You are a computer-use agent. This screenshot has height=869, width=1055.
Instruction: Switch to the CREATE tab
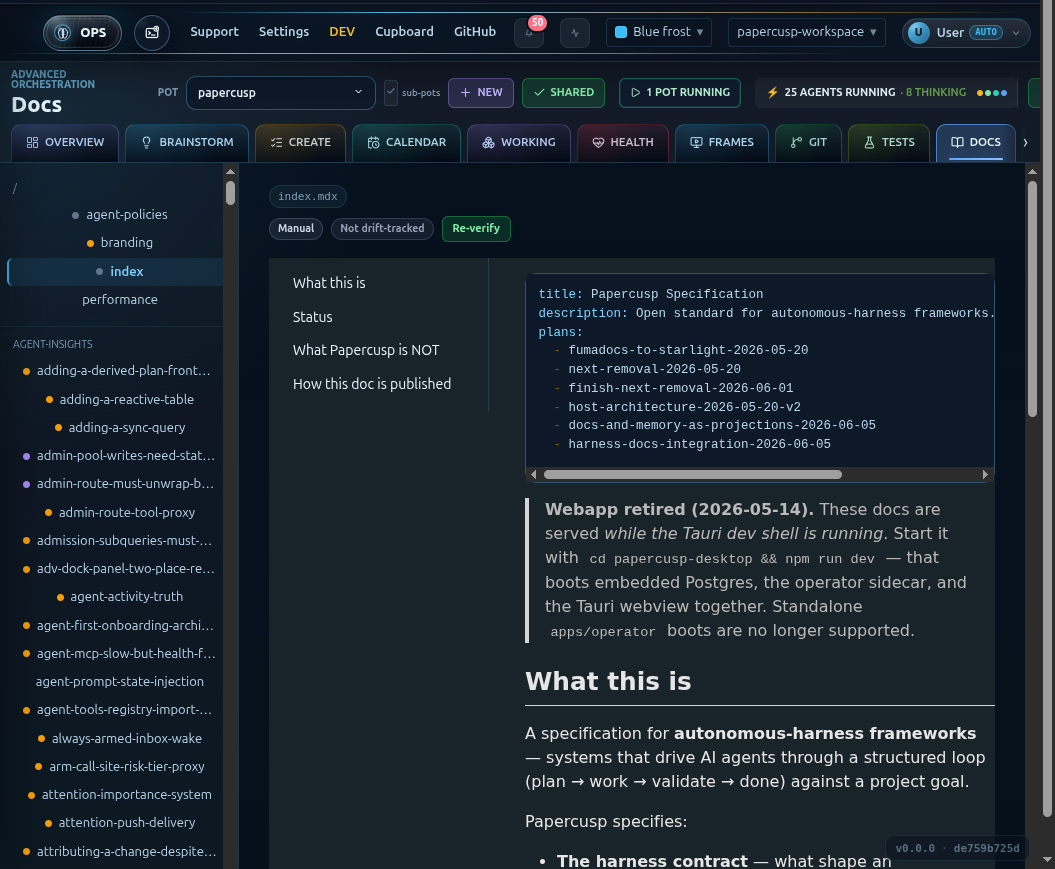click(x=301, y=143)
